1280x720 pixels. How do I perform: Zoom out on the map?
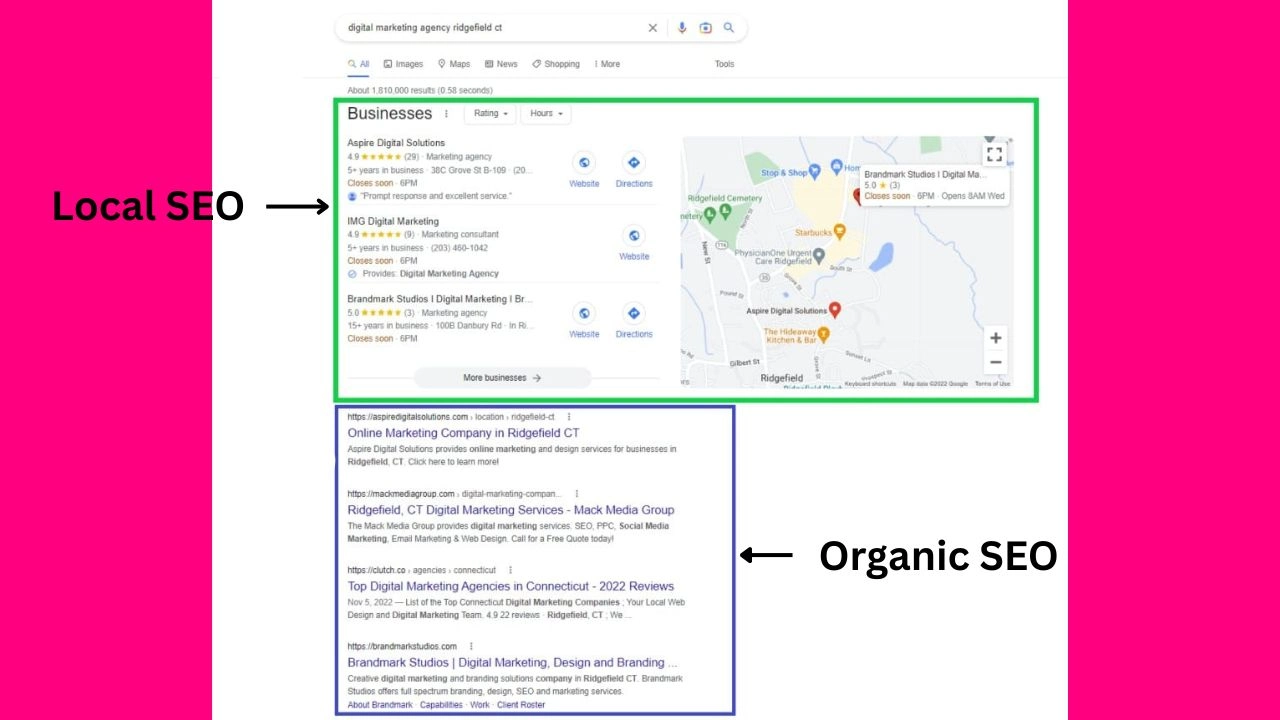pyautogui.click(x=995, y=362)
